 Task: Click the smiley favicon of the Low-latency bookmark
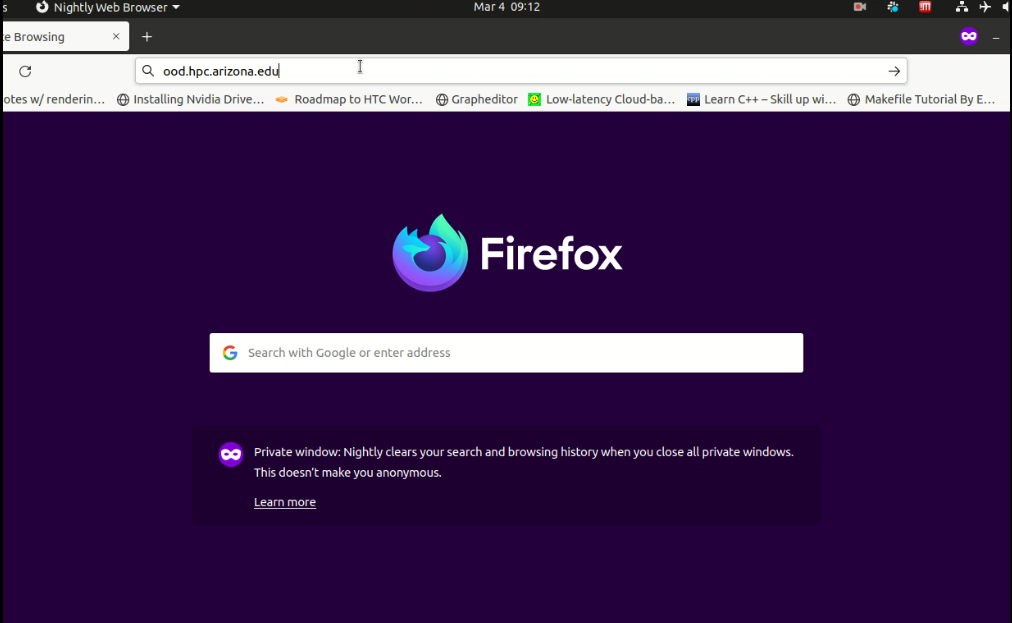(x=534, y=99)
